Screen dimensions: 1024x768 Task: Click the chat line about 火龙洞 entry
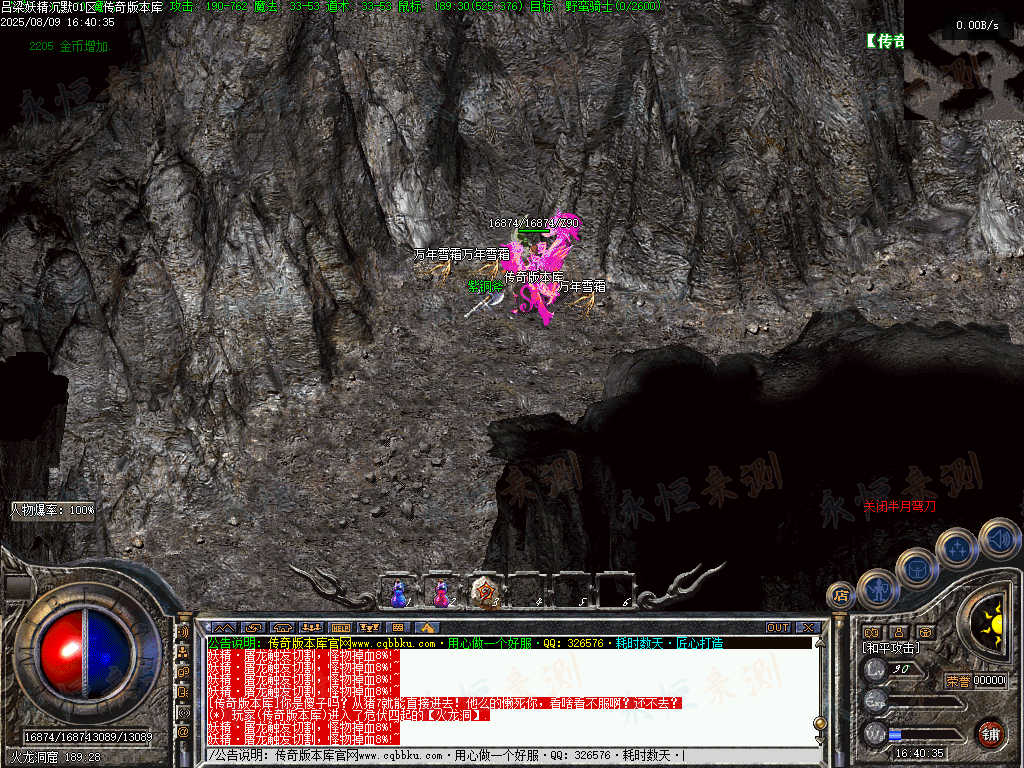pos(348,715)
